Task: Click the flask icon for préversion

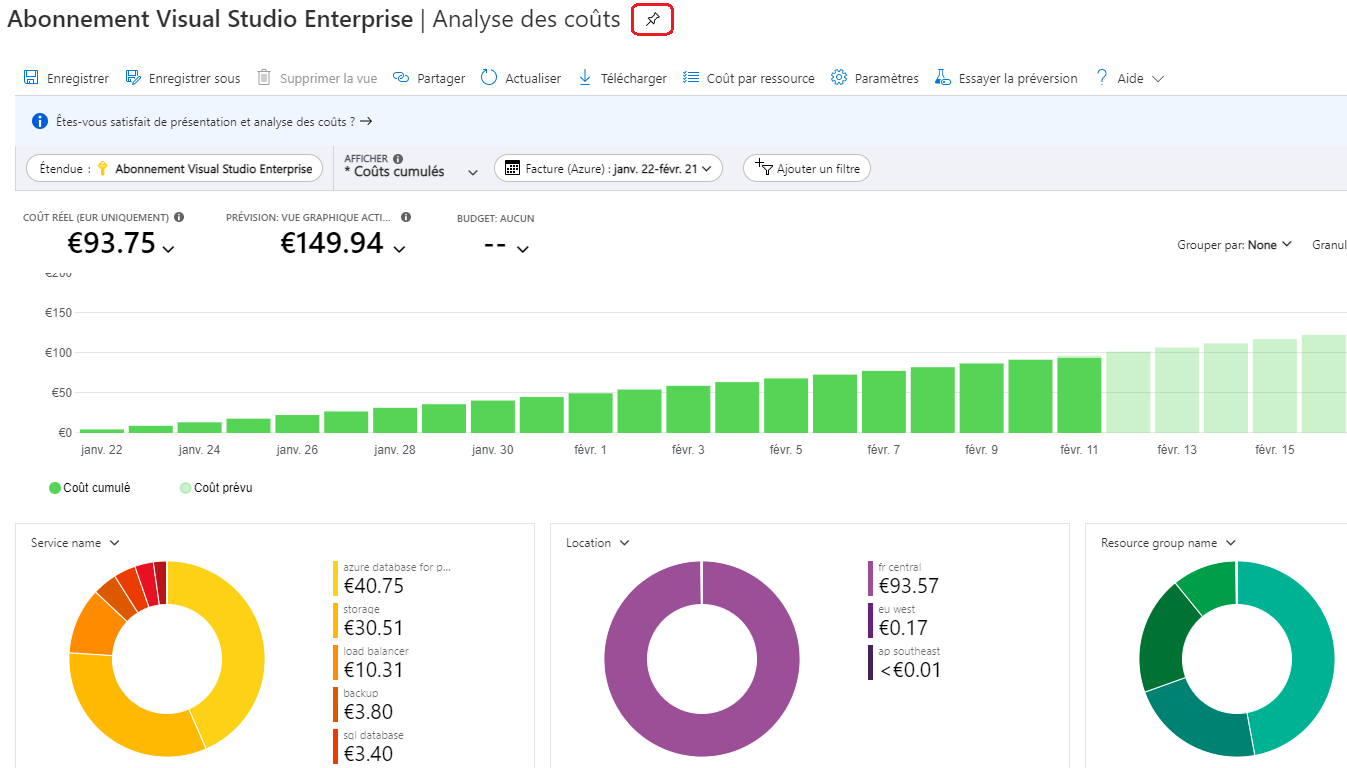Action: pos(942,78)
